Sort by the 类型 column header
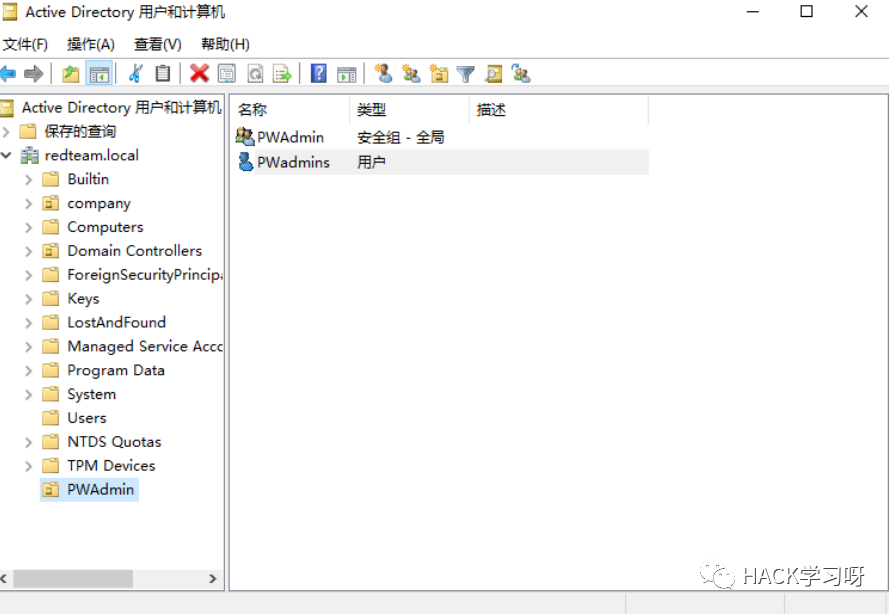Screen dimensions: 893x615 click(409, 110)
